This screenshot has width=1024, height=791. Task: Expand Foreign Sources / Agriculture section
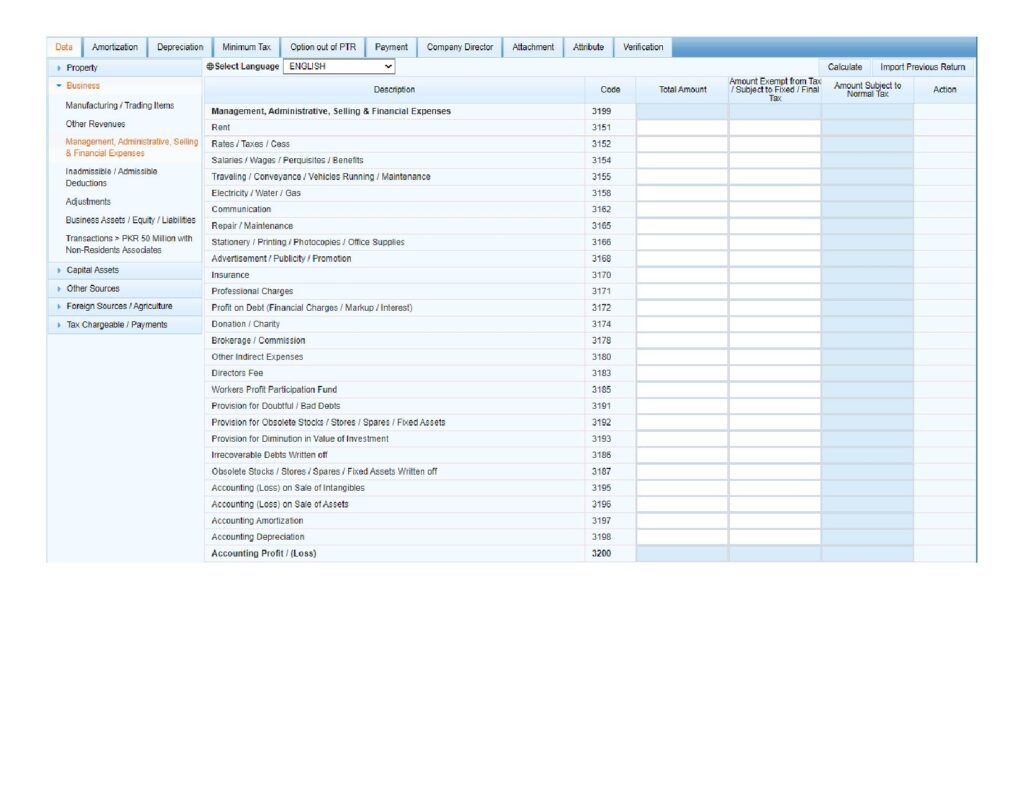[x=119, y=306]
